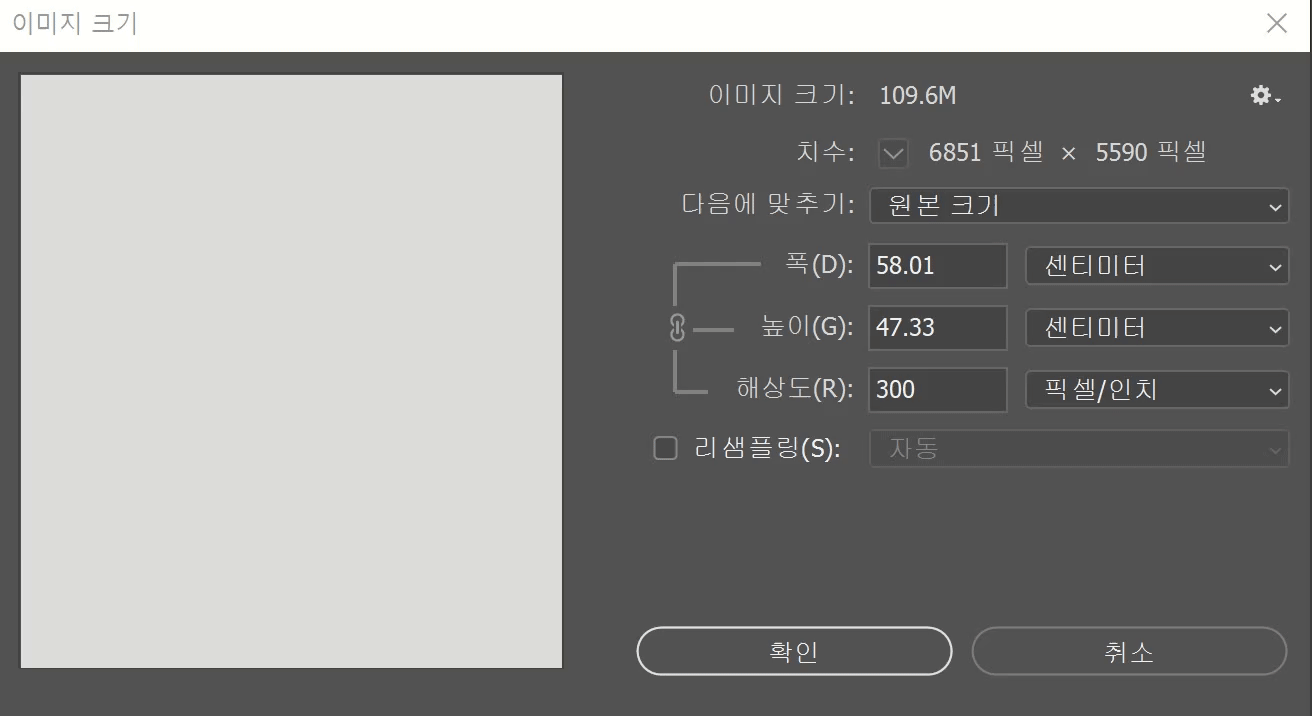Screen dimensions: 1312x716
Task: Click the image preview area
Action: tap(291, 371)
